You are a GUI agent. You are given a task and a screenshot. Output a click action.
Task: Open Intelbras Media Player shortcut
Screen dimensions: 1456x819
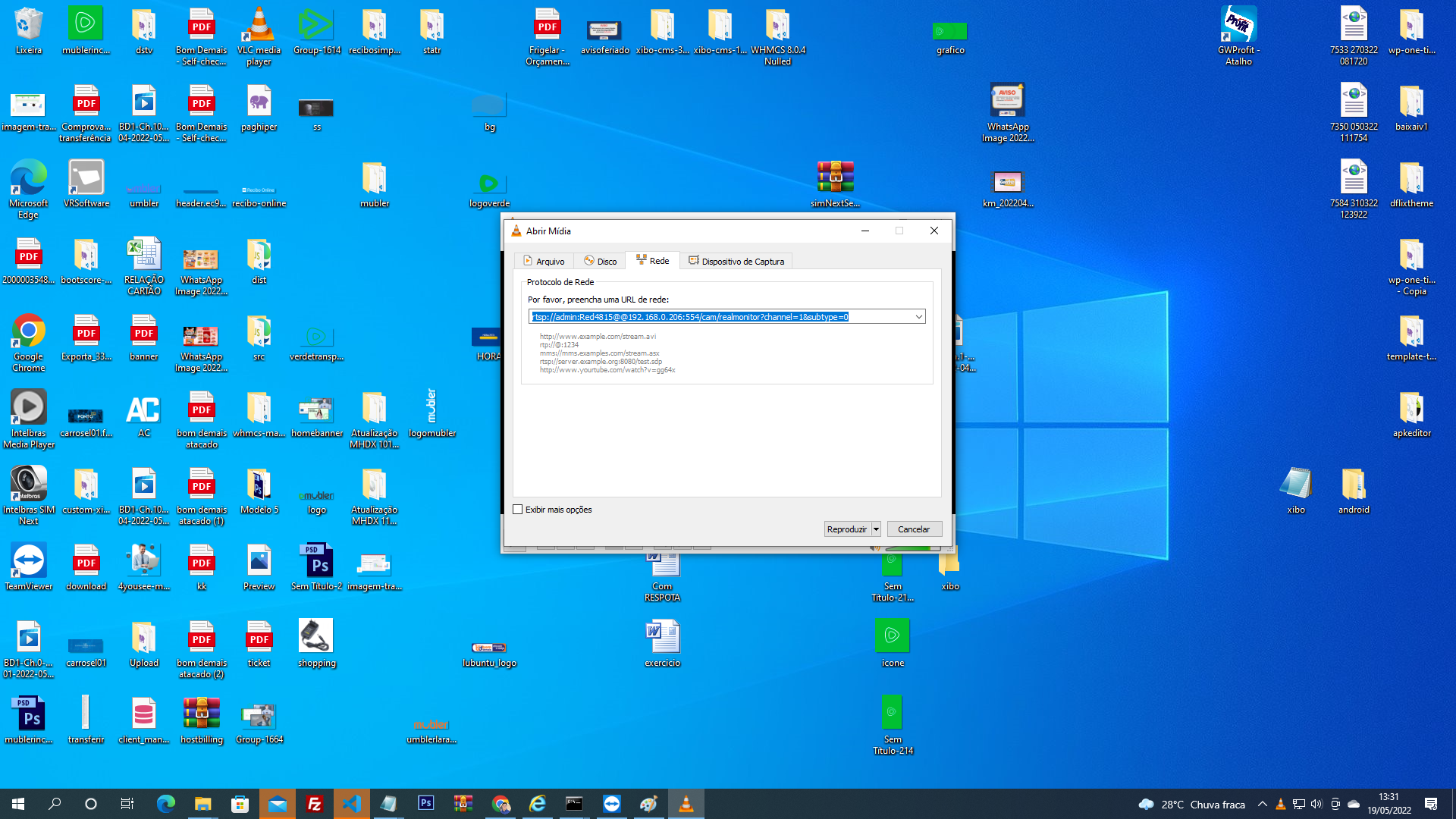coord(28,406)
